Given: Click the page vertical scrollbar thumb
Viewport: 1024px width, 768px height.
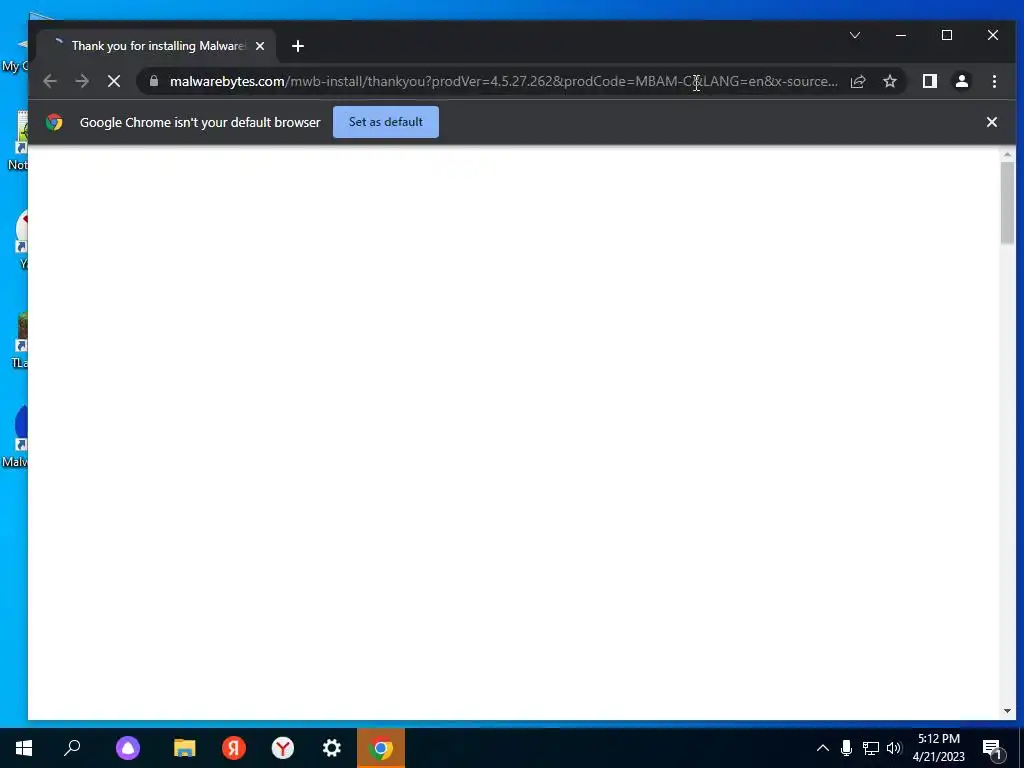Looking at the screenshot, I should [1007, 203].
